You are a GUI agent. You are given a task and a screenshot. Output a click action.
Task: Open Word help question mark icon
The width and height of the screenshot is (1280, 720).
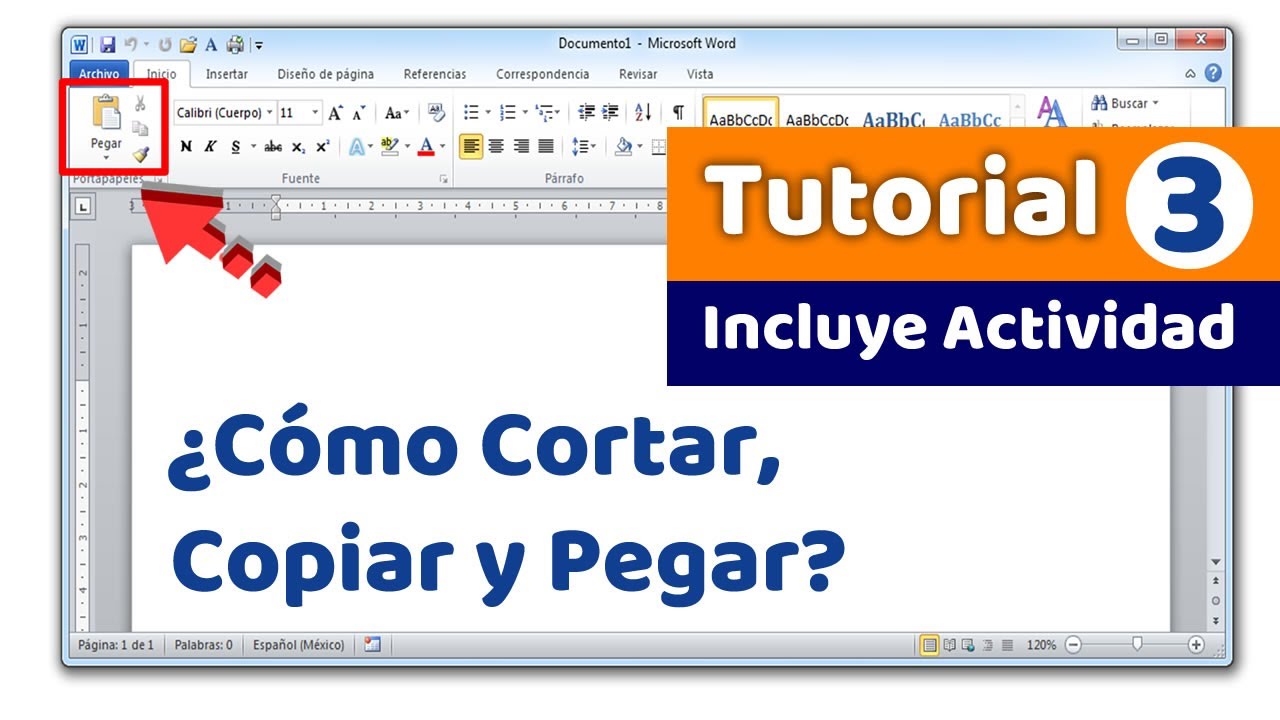pyautogui.click(x=1213, y=73)
